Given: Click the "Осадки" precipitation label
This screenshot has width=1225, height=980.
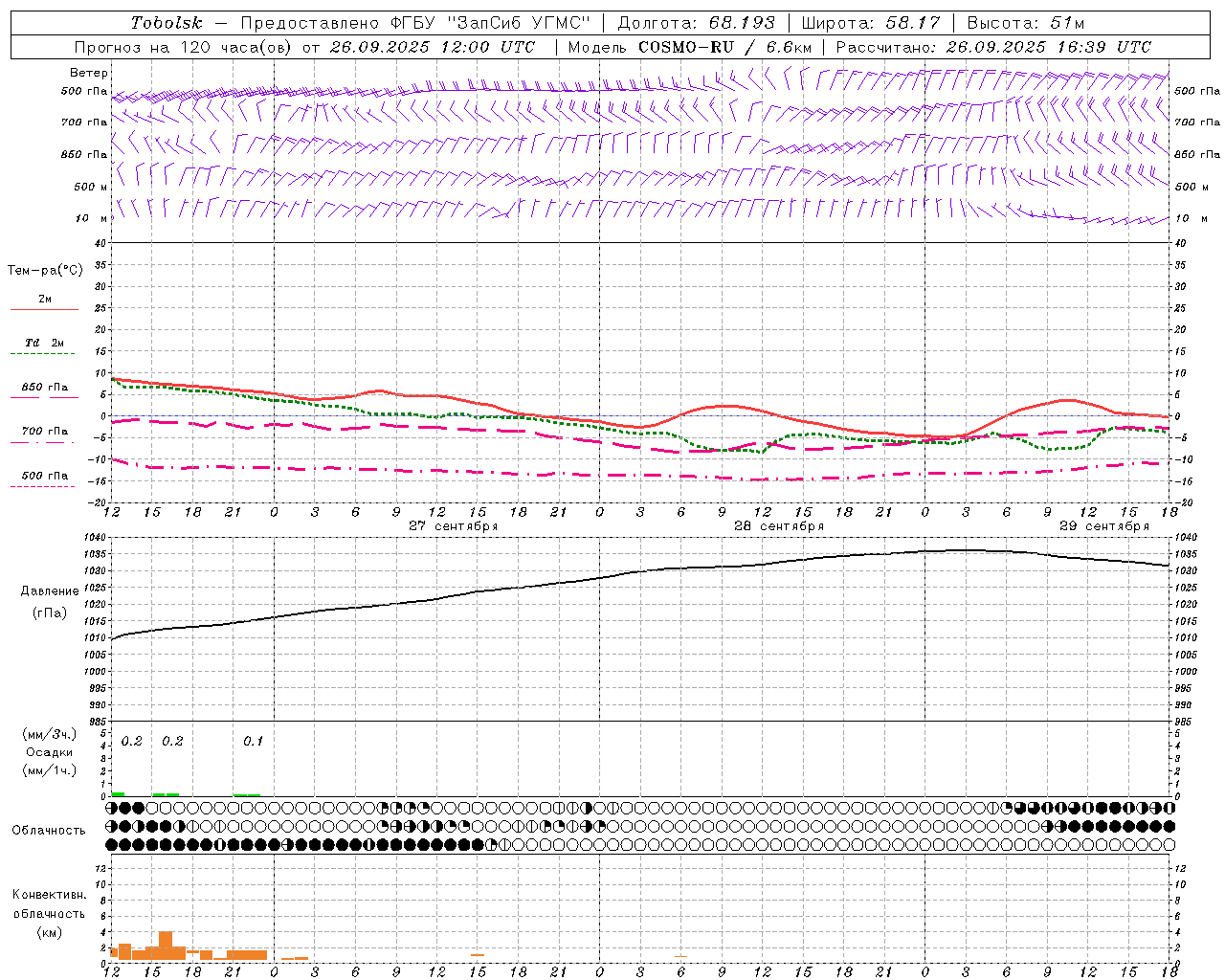Looking at the screenshot, I should tap(50, 752).
